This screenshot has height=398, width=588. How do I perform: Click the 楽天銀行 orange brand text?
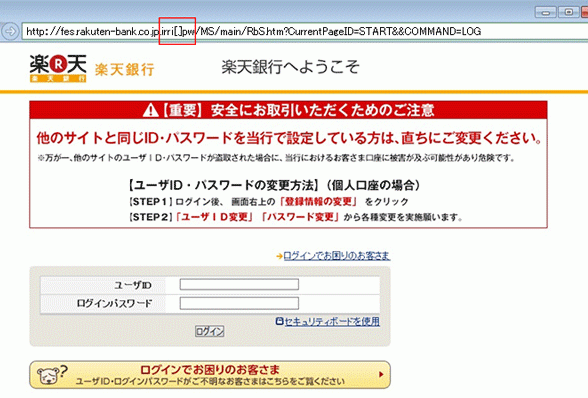tap(124, 70)
